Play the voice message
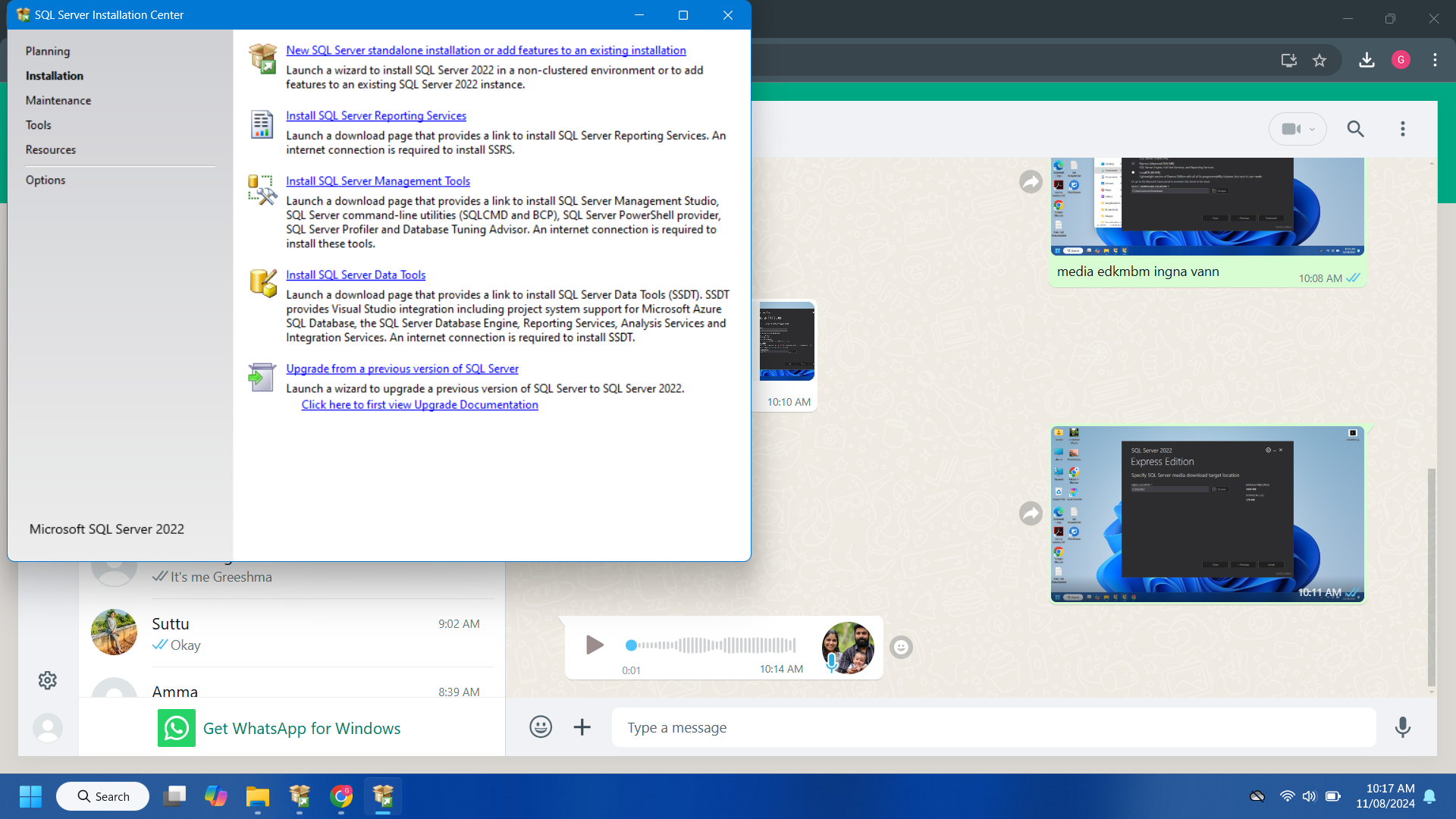 pos(595,645)
